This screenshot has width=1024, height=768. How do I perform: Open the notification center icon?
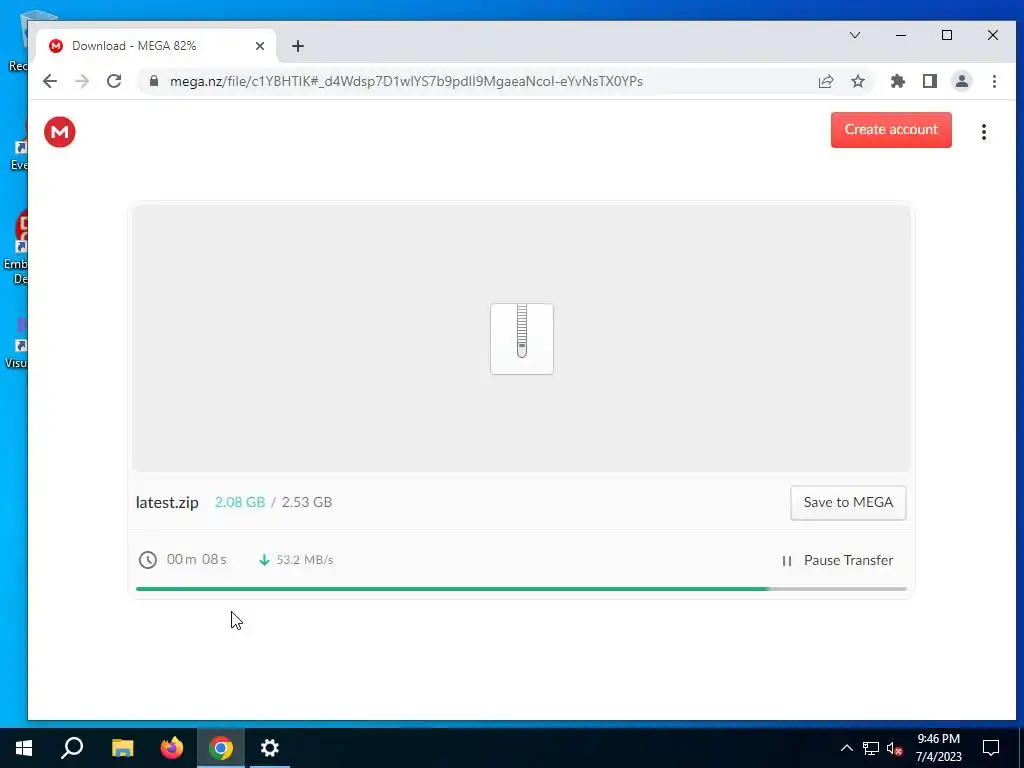coord(991,748)
